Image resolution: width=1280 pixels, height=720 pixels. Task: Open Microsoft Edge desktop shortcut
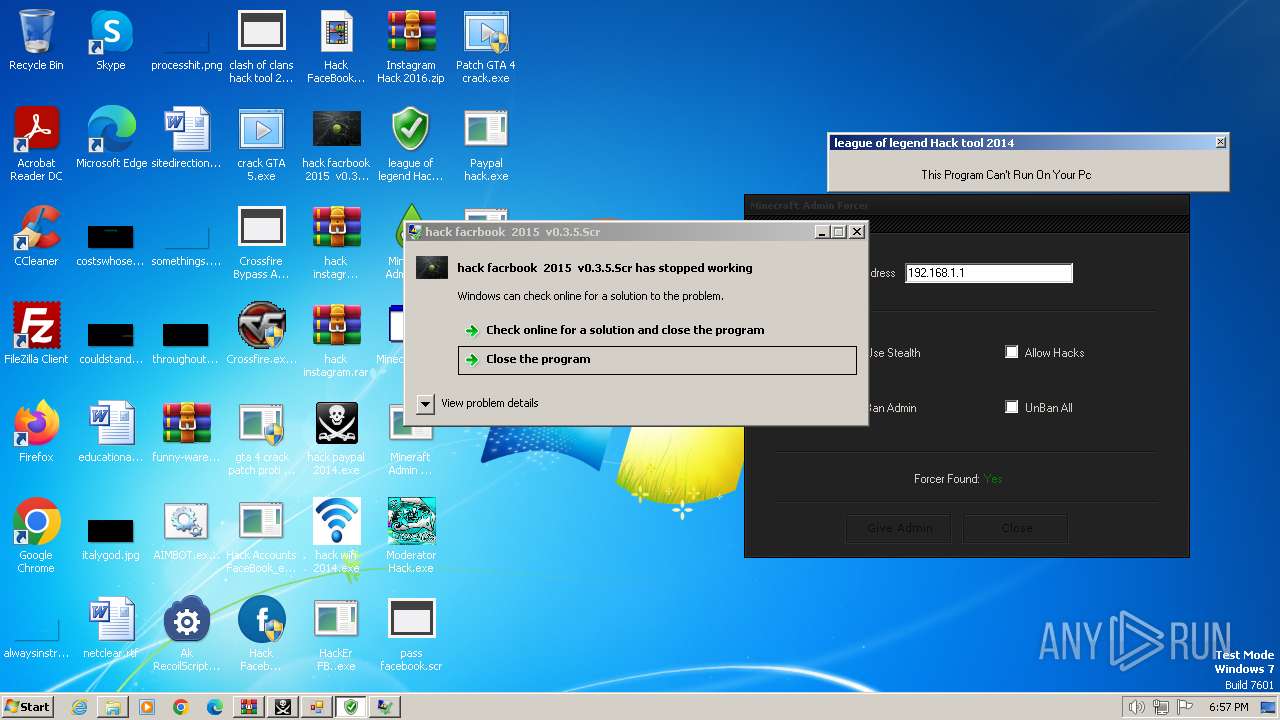click(111, 138)
